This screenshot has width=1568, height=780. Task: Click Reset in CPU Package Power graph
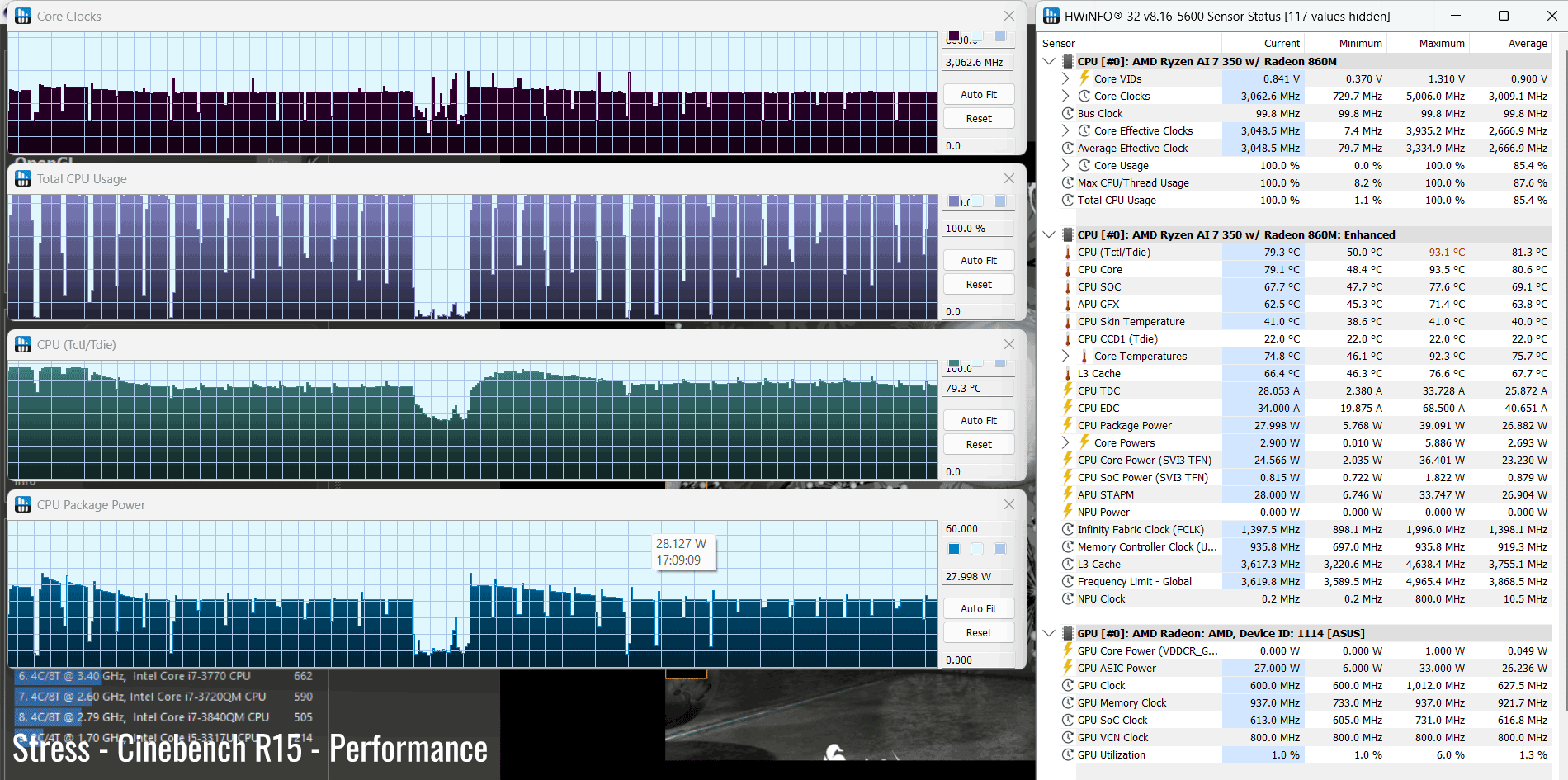(979, 632)
